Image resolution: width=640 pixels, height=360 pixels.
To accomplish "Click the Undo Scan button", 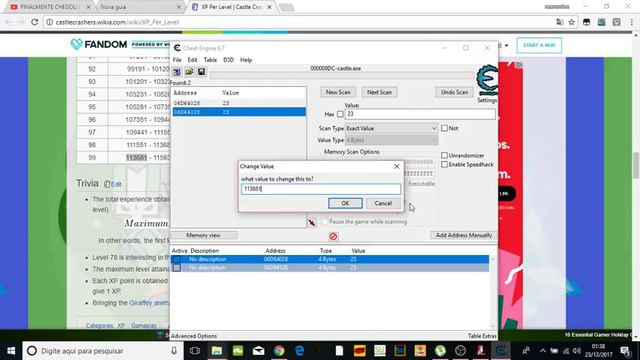I will pos(454,92).
